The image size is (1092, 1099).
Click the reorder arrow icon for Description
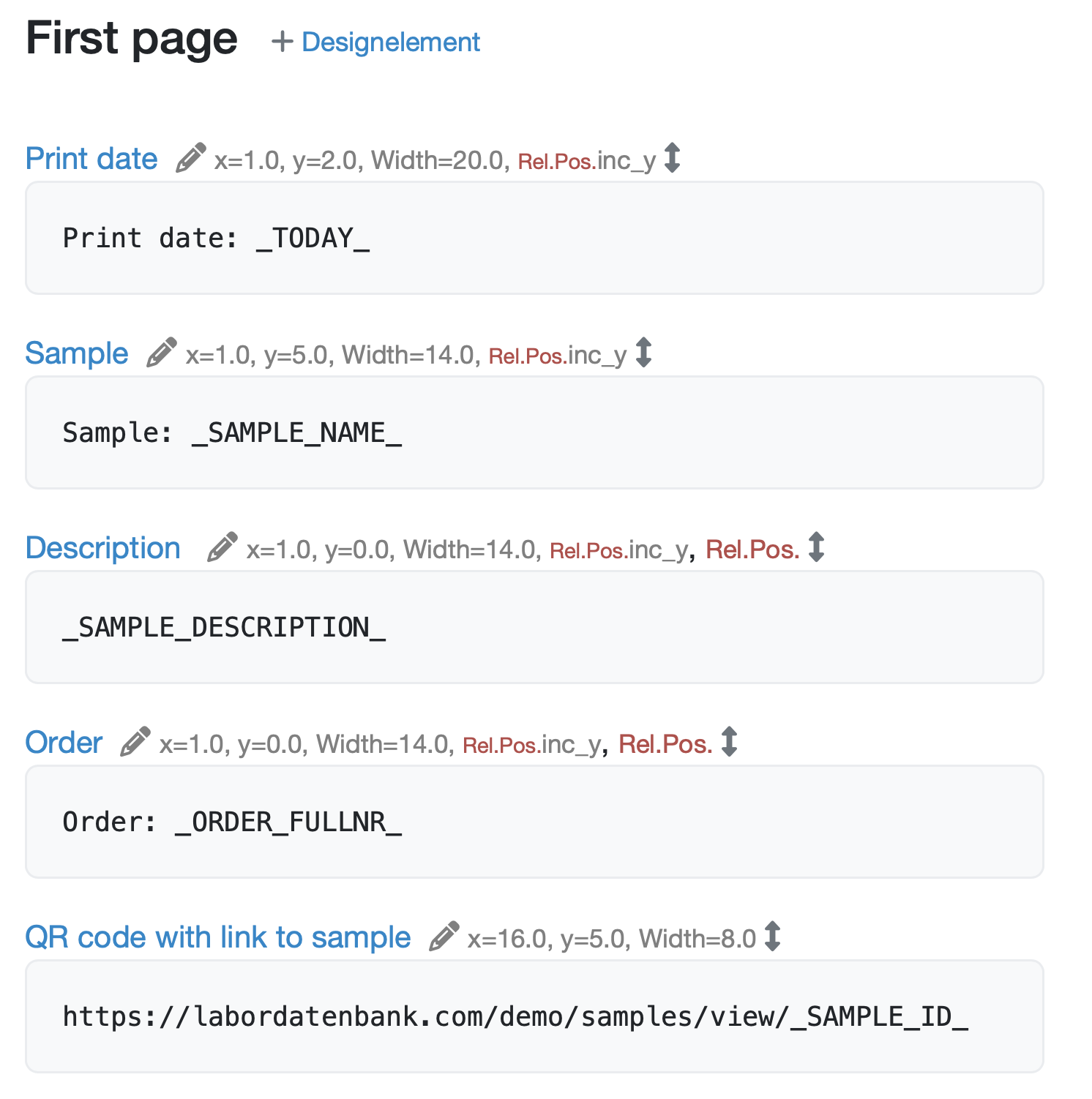(816, 547)
